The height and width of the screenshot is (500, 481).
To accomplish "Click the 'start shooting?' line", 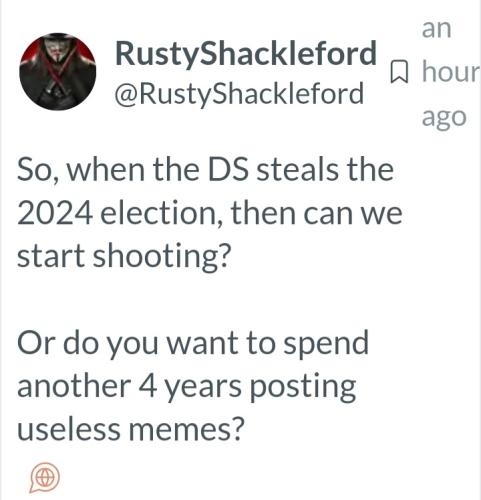I will pos(124,257).
